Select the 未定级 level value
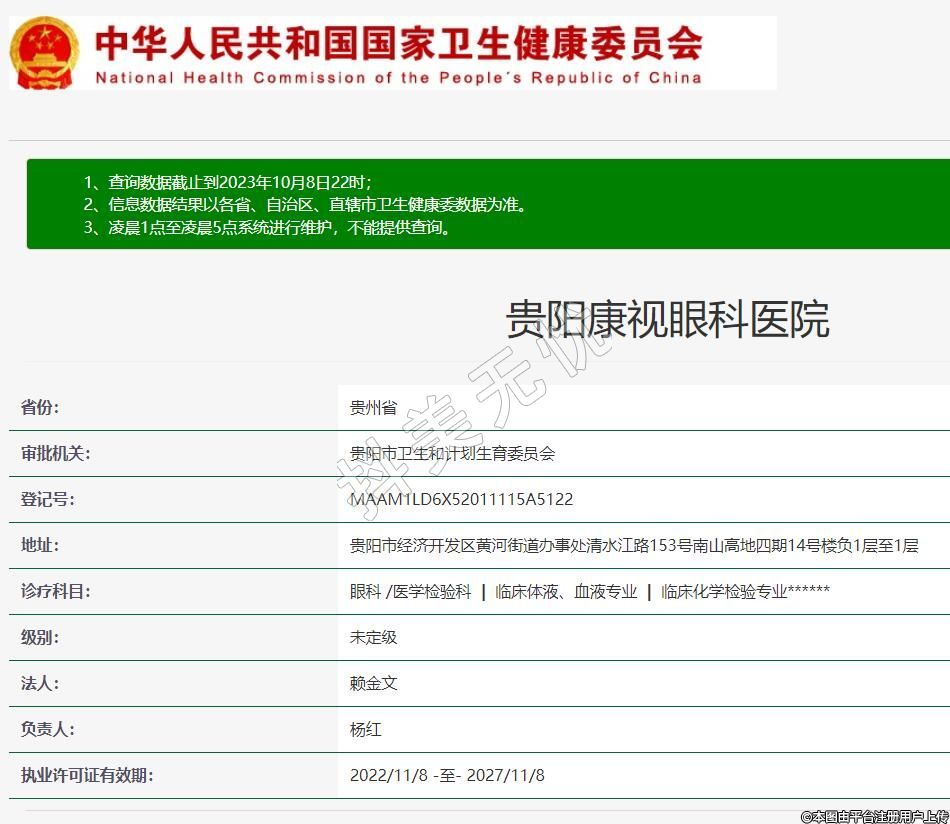950x824 pixels. (x=373, y=638)
